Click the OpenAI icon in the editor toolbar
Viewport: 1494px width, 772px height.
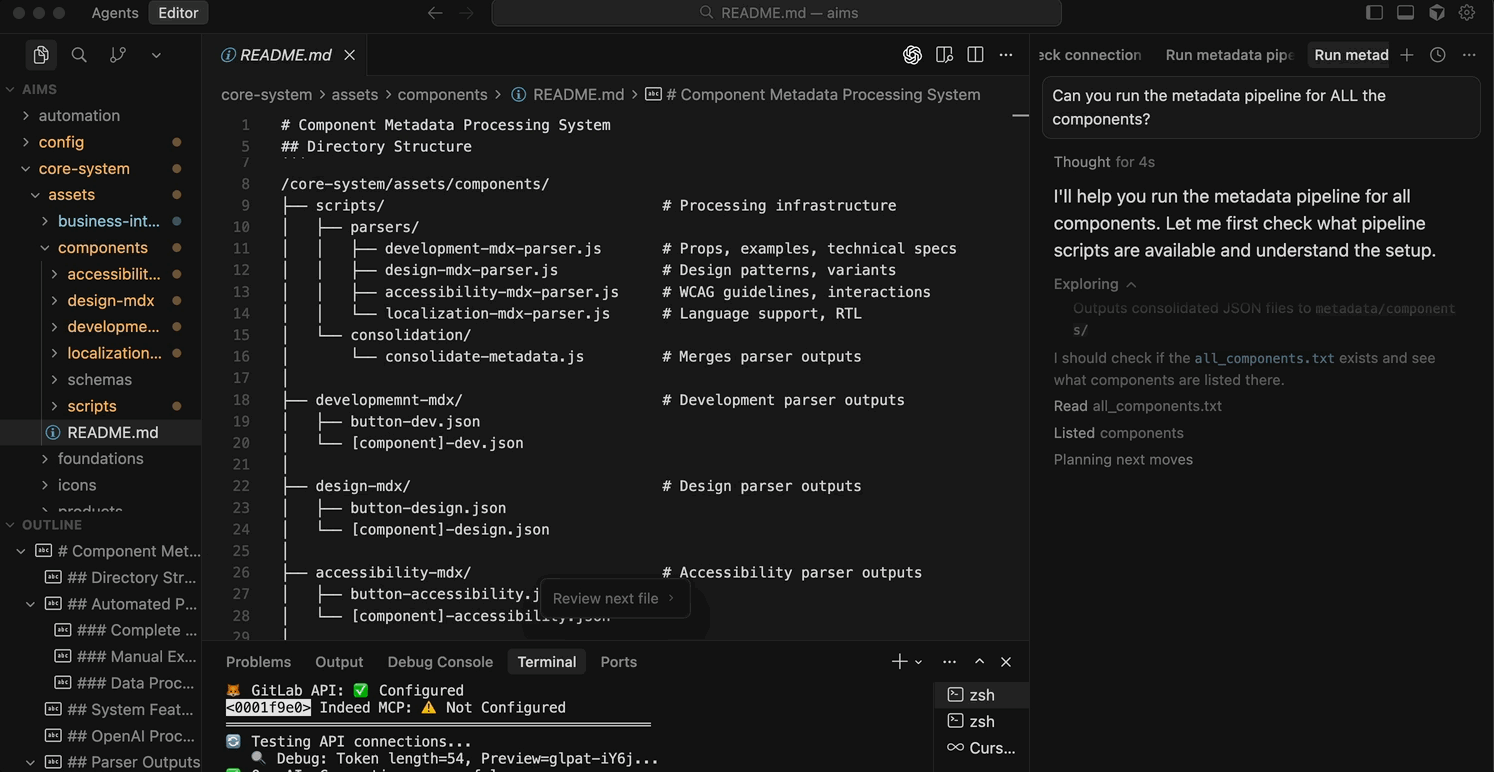pyautogui.click(x=912, y=55)
